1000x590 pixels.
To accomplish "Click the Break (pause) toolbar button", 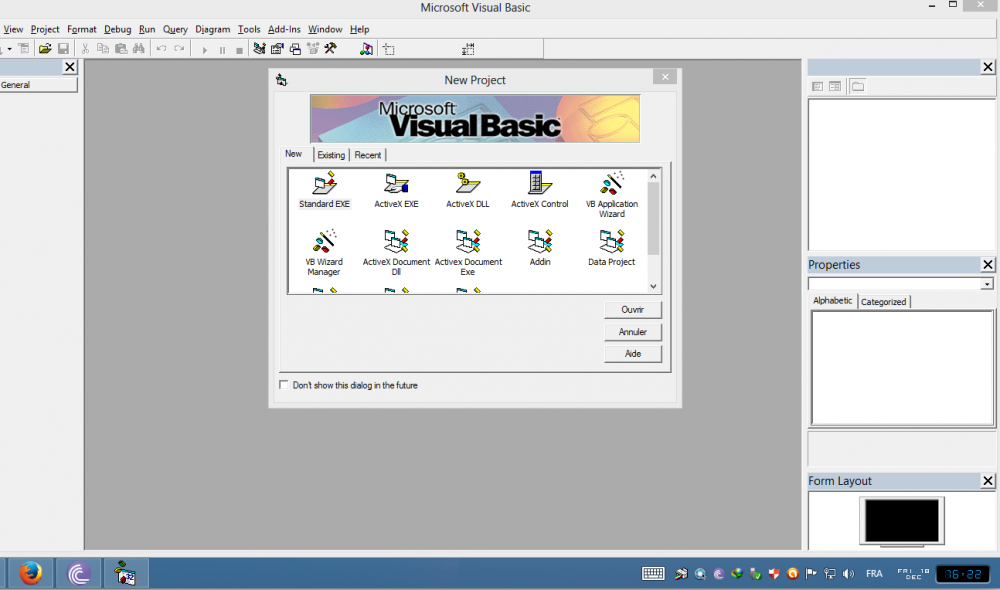I will click(x=222, y=50).
